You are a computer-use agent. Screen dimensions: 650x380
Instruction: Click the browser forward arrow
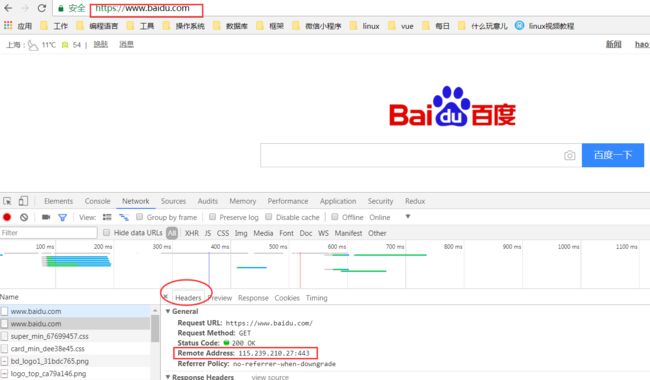(25, 8)
